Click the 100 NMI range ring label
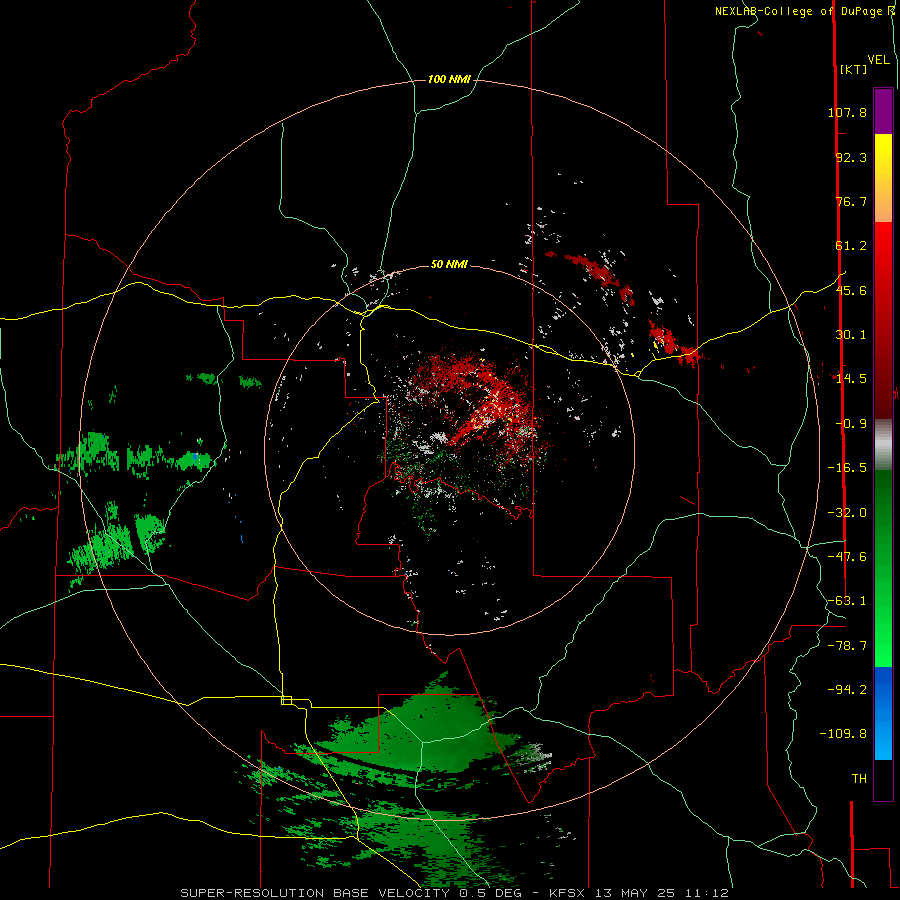The height and width of the screenshot is (900, 900). (449, 79)
